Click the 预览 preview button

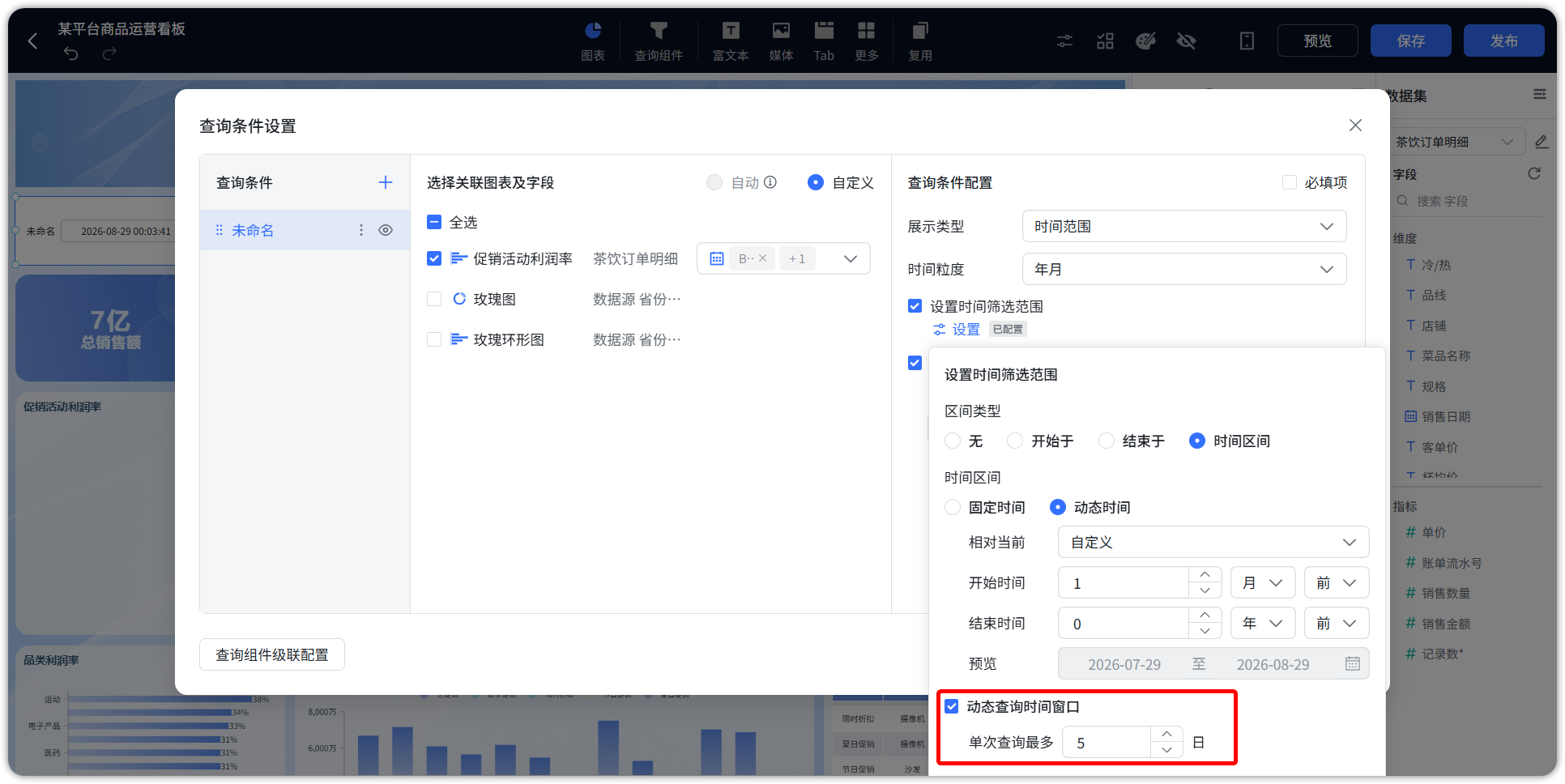[1317, 40]
